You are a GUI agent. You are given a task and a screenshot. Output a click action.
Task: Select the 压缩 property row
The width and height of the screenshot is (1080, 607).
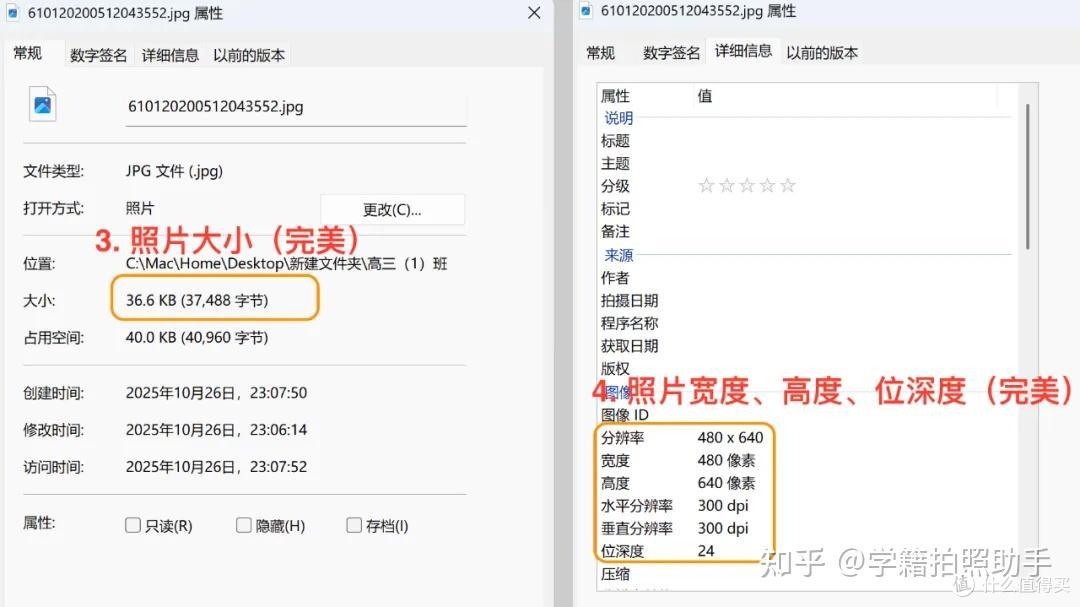[x=806, y=574]
